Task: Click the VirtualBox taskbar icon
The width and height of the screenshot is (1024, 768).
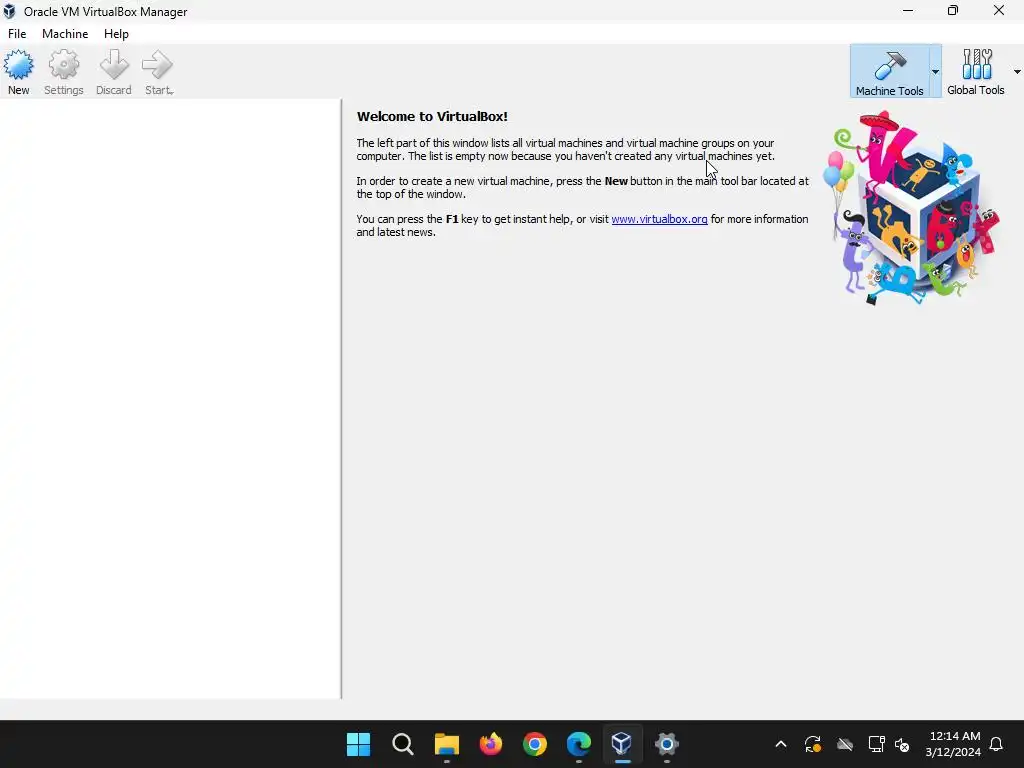Action: click(622, 743)
